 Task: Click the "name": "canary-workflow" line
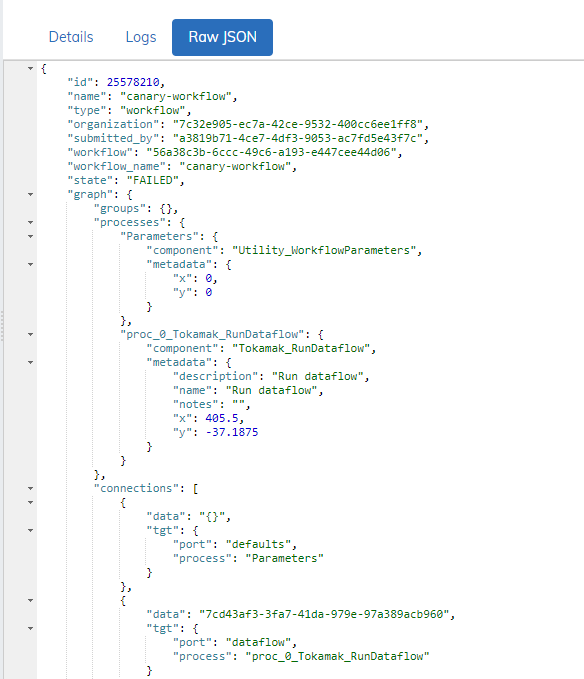point(152,96)
